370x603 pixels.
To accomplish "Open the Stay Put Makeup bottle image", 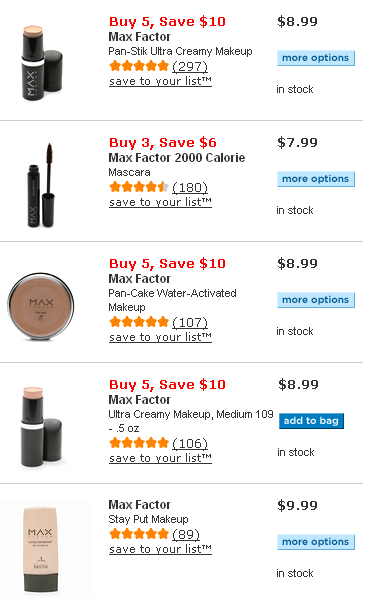I will click(x=41, y=550).
